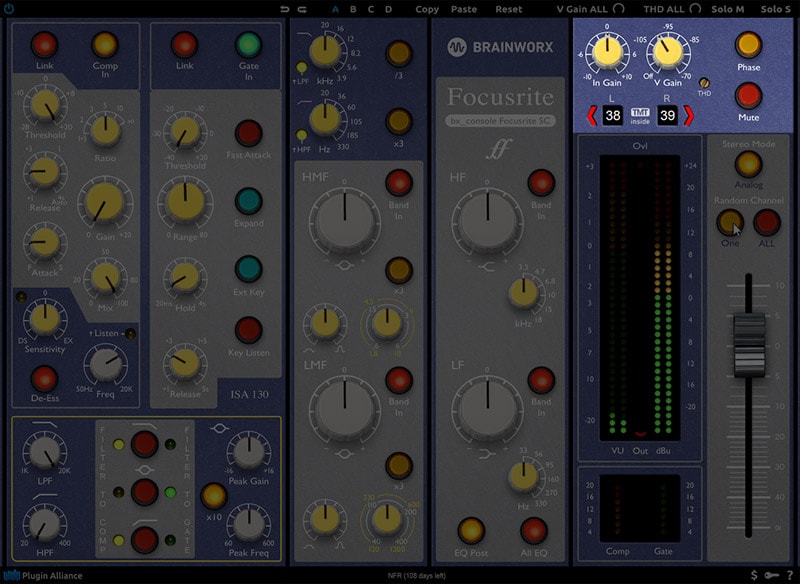Click the redo arrow icon

click(x=303, y=9)
